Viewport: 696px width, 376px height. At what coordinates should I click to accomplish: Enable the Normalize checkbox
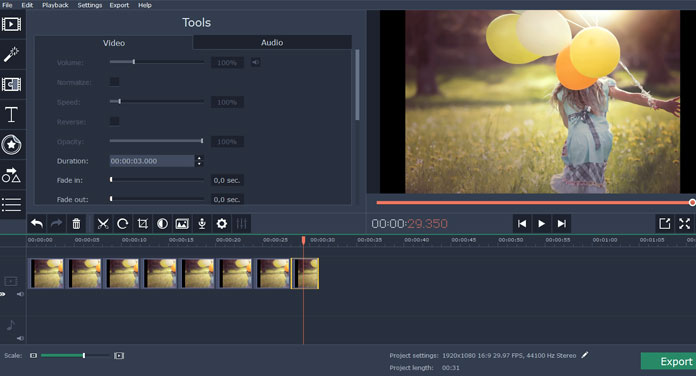coord(115,82)
